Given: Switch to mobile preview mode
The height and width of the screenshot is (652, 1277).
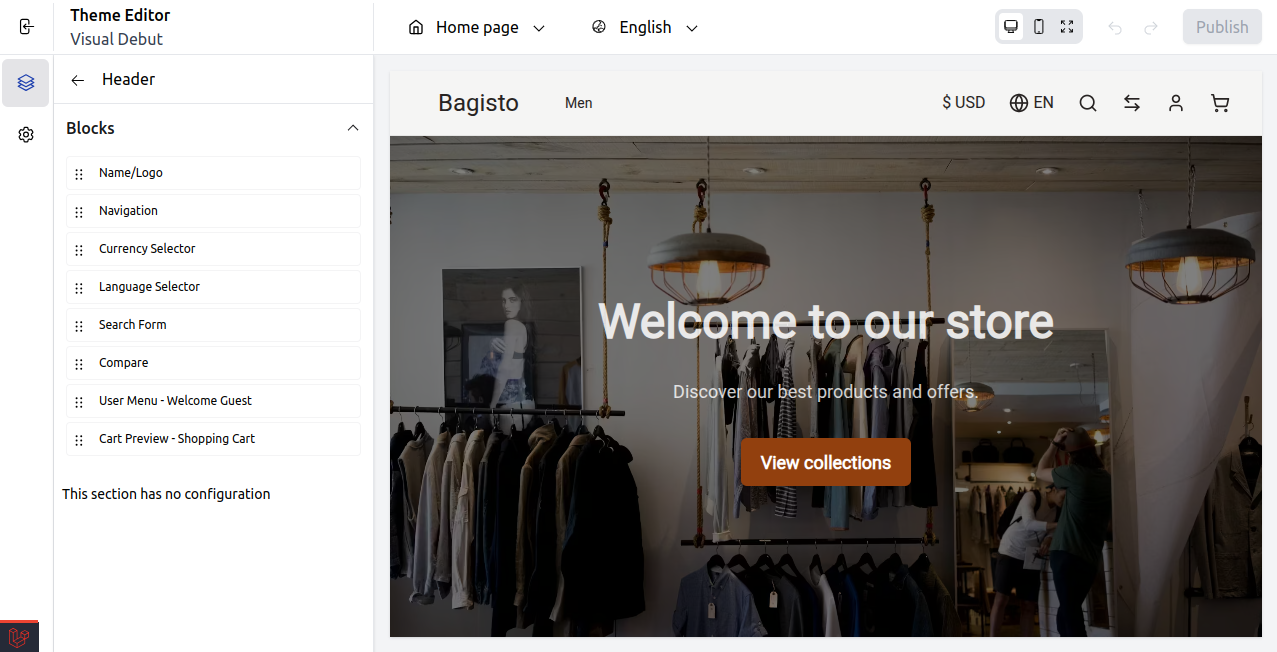Looking at the screenshot, I should (x=1039, y=27).
